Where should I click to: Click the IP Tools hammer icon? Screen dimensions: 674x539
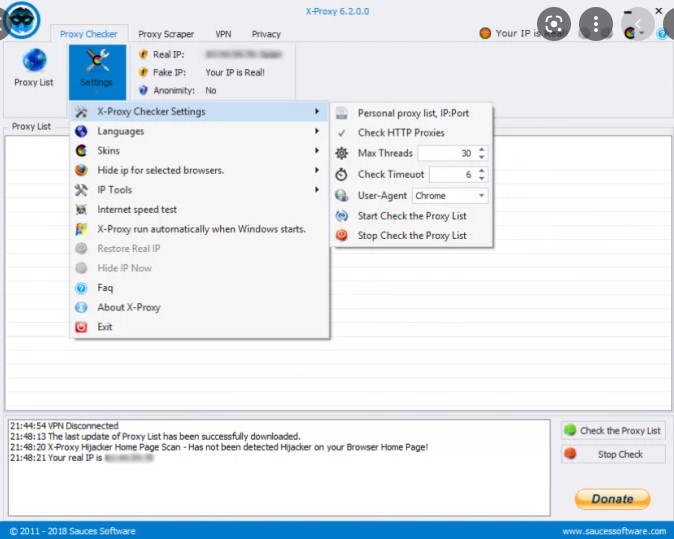pyautogui.click(x=81, y=190)
